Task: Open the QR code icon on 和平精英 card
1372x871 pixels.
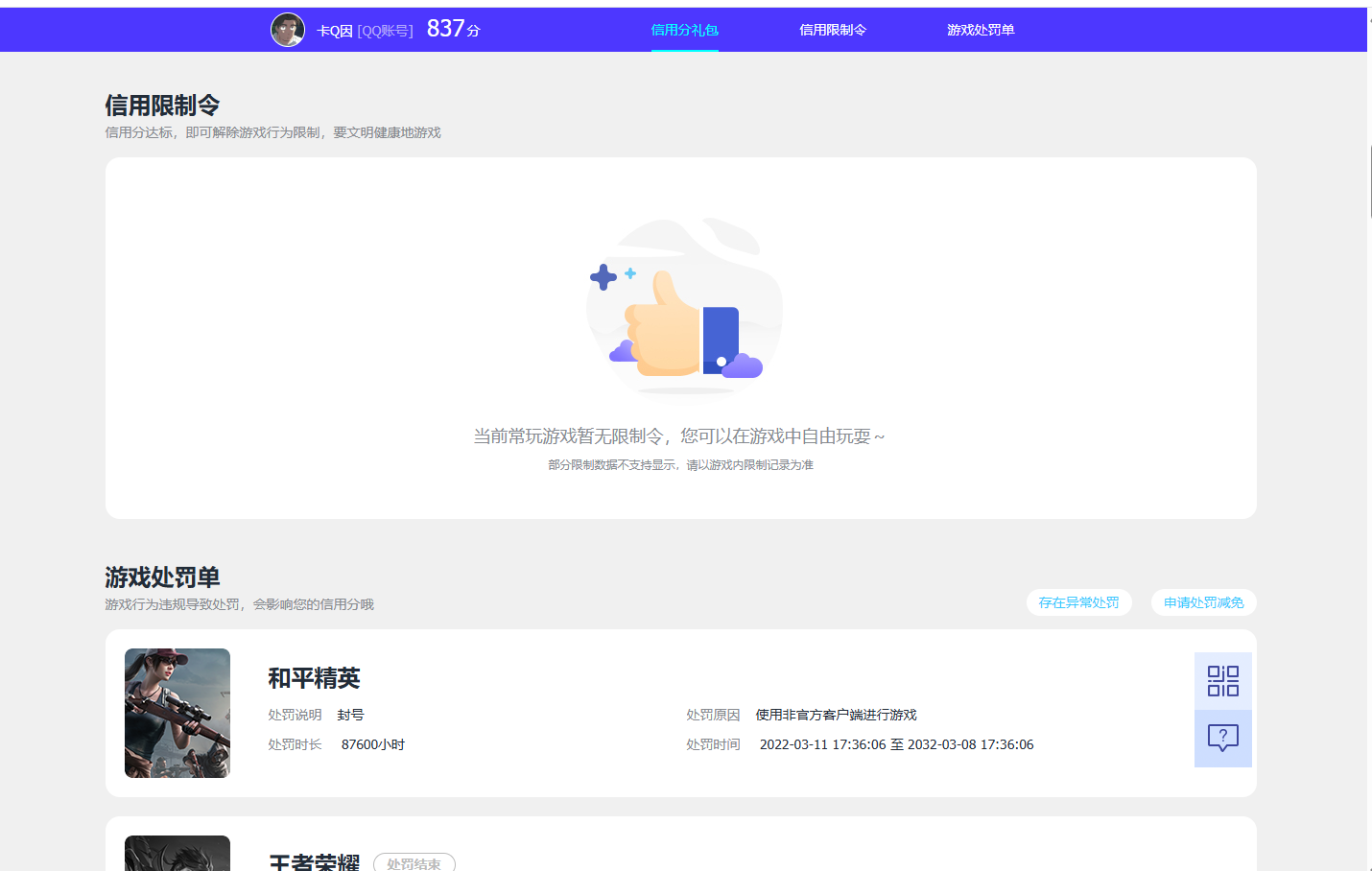Action: coord(1222,680)
